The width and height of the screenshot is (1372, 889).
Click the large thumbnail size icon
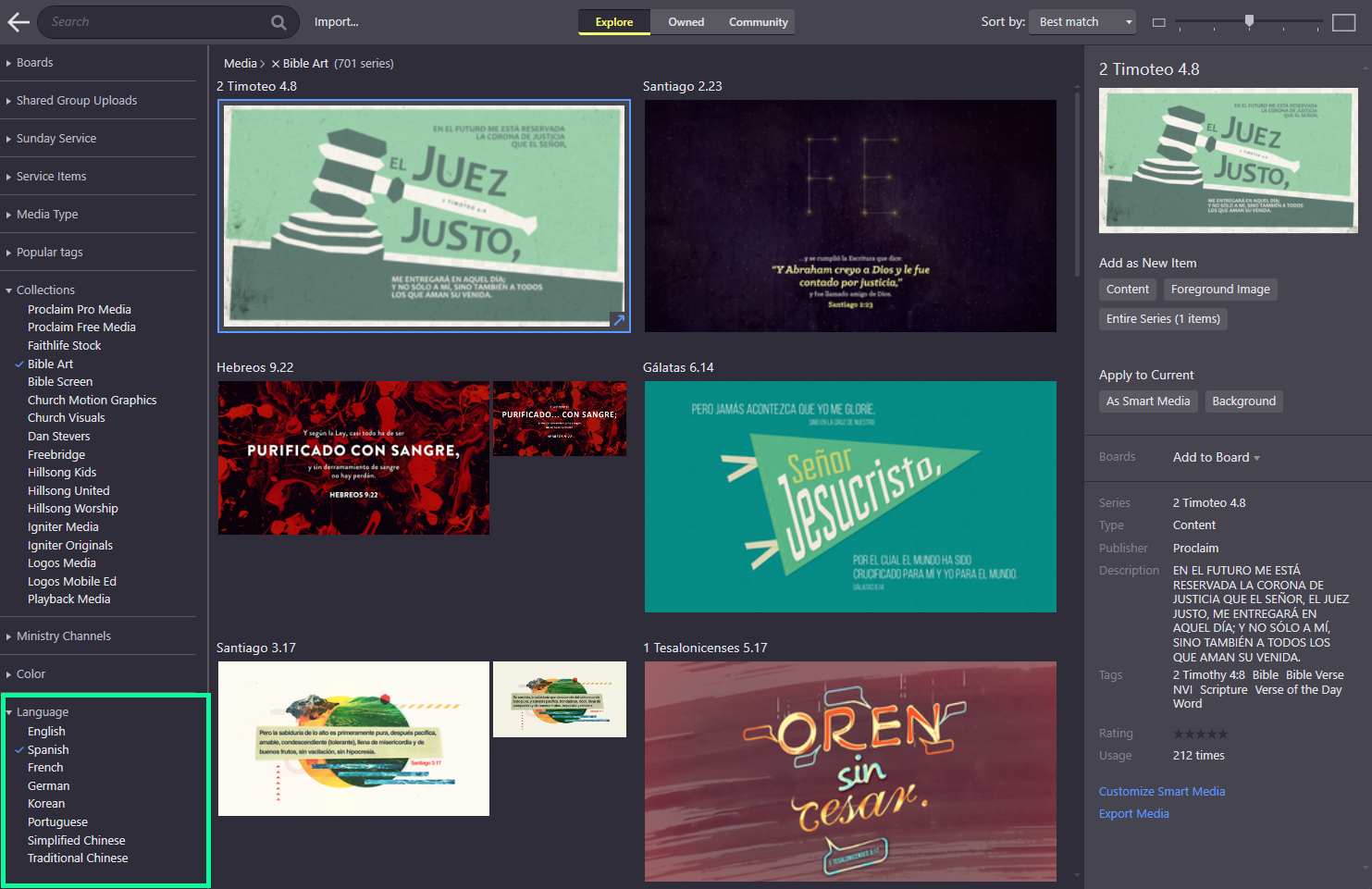[1343, 22]
